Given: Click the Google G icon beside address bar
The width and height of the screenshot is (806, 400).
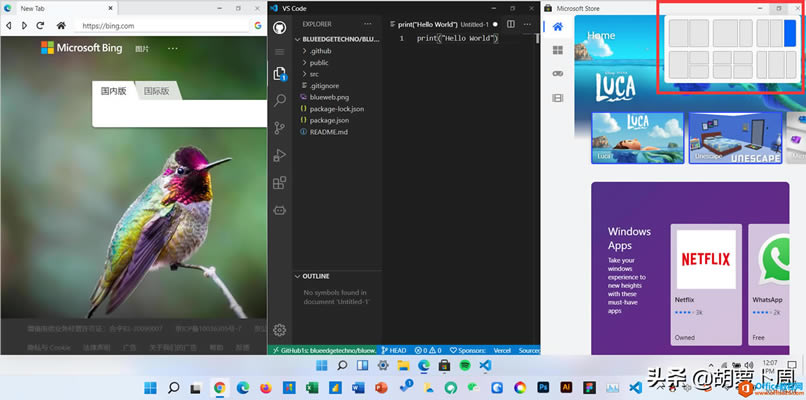Looking at the screenshot, I should click(x=258, y=25).
